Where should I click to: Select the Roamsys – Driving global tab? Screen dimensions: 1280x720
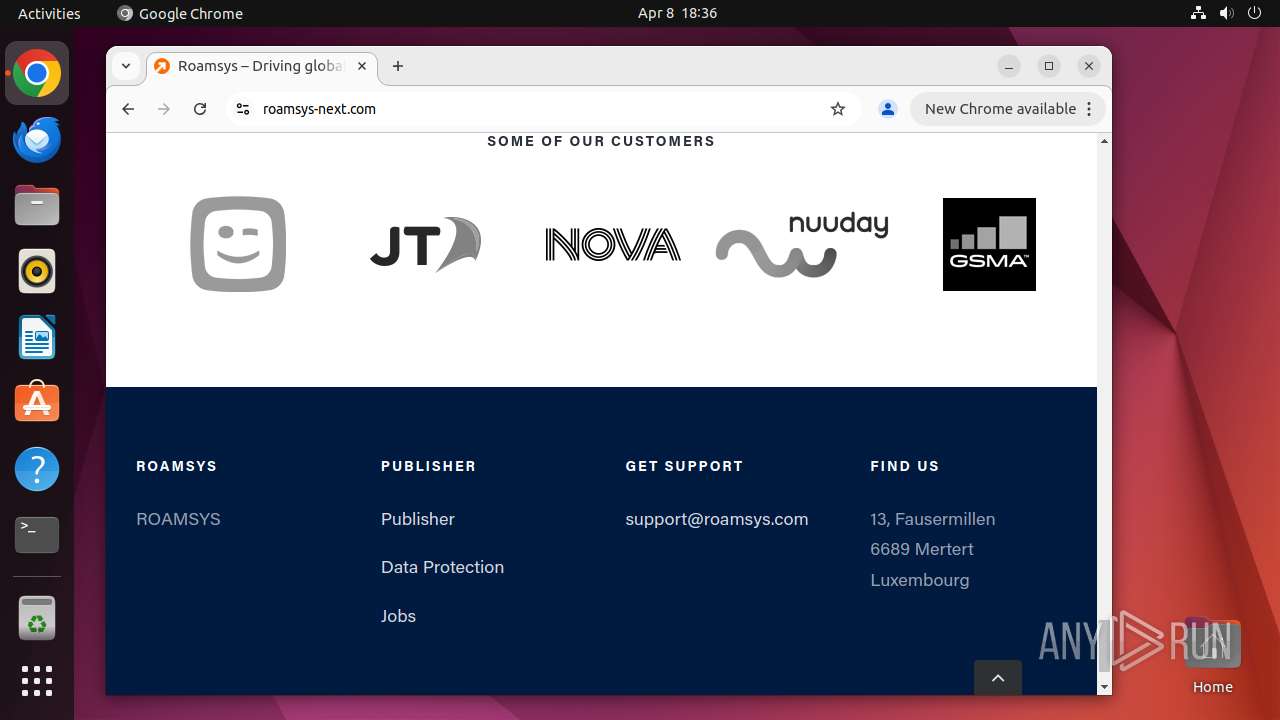[262, 66]
